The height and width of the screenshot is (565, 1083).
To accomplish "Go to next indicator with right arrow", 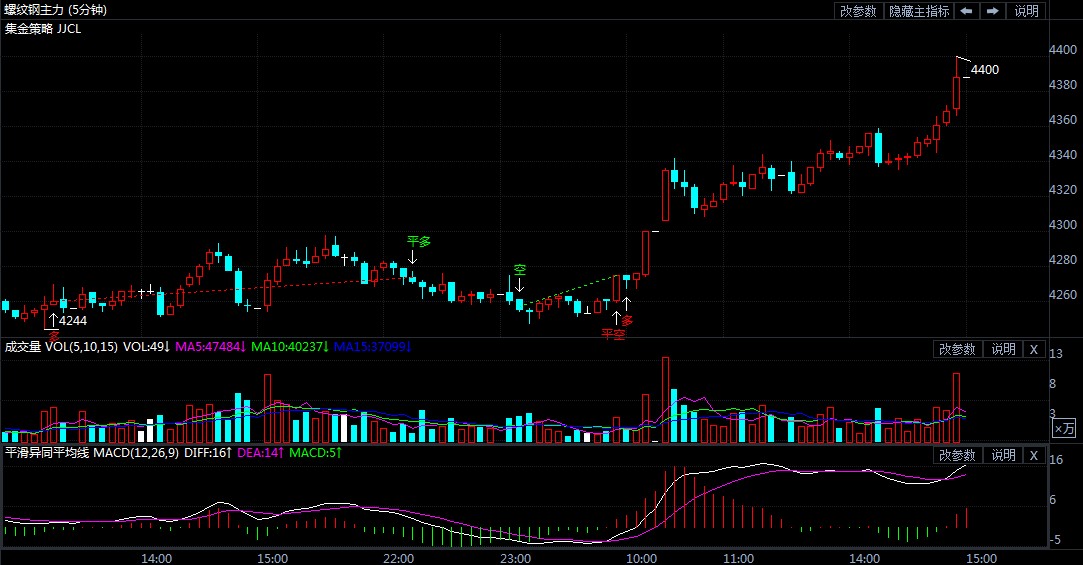I will pyautogui.click(x=993, y=11).
